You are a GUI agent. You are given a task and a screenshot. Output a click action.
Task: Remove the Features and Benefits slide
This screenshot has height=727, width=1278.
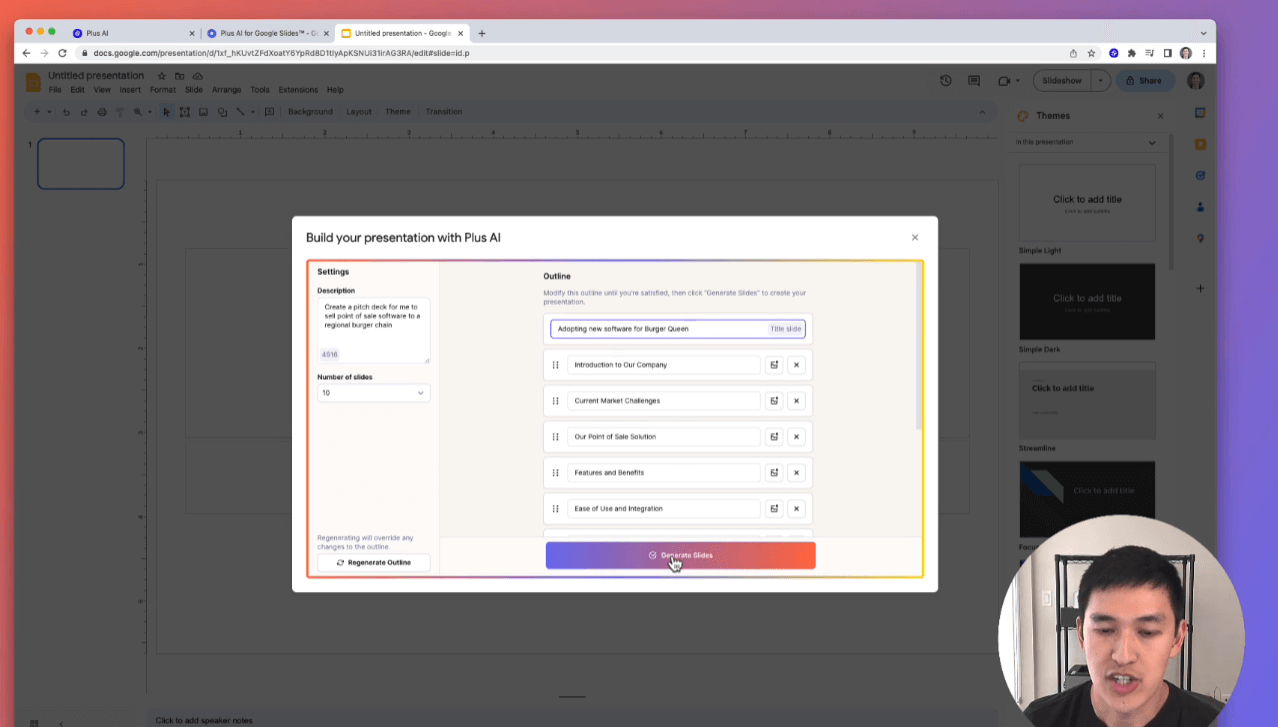coord(796,473)
